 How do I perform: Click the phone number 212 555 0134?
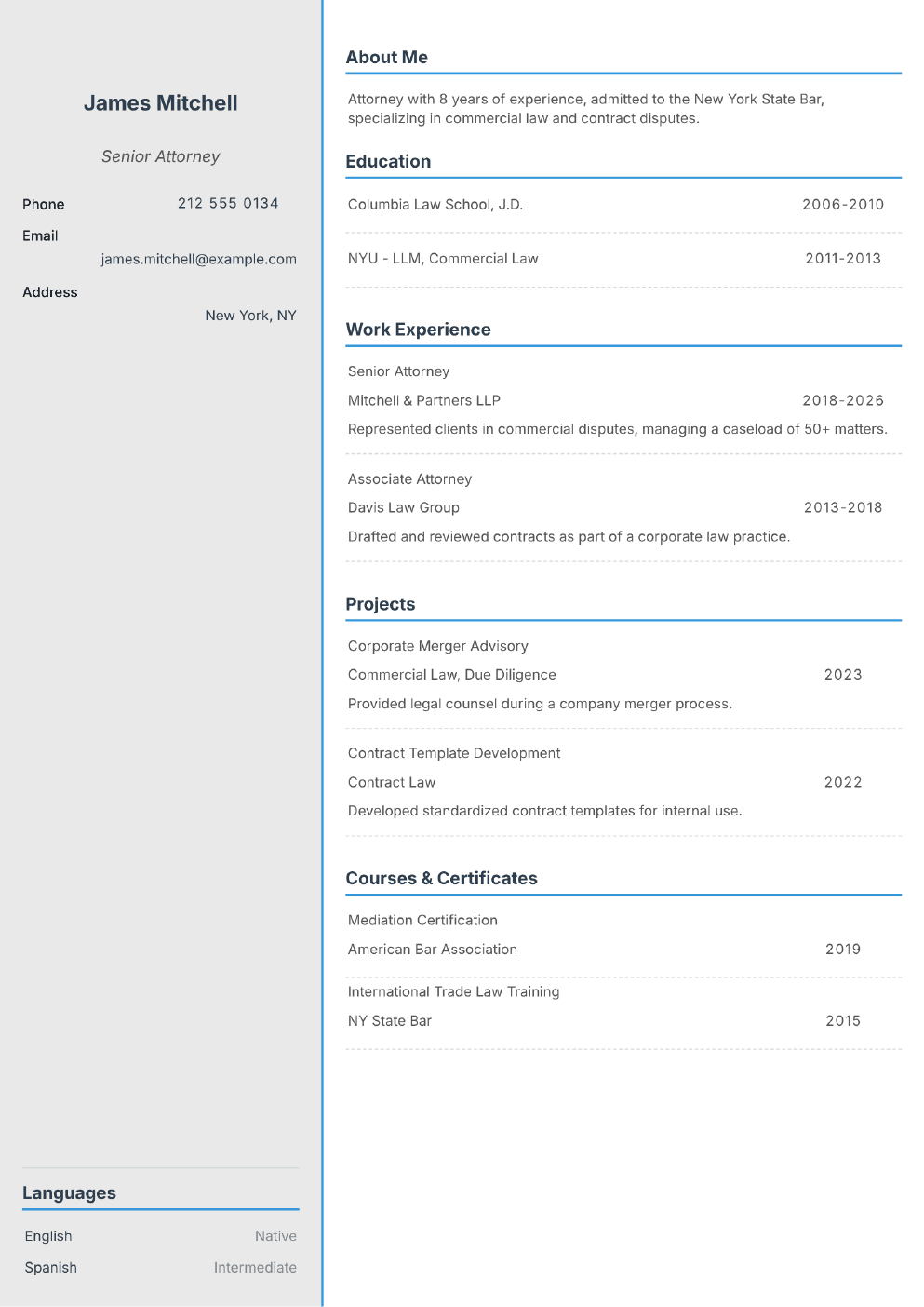point(228,203)
